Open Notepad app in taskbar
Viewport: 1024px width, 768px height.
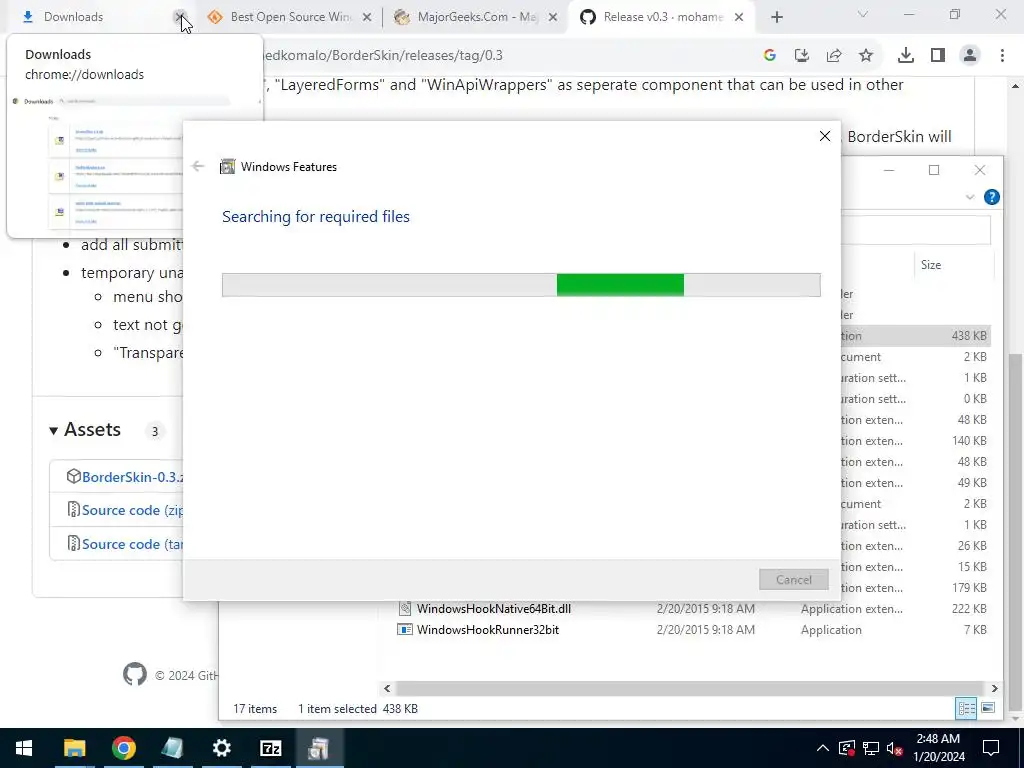[x=172, y=748]
